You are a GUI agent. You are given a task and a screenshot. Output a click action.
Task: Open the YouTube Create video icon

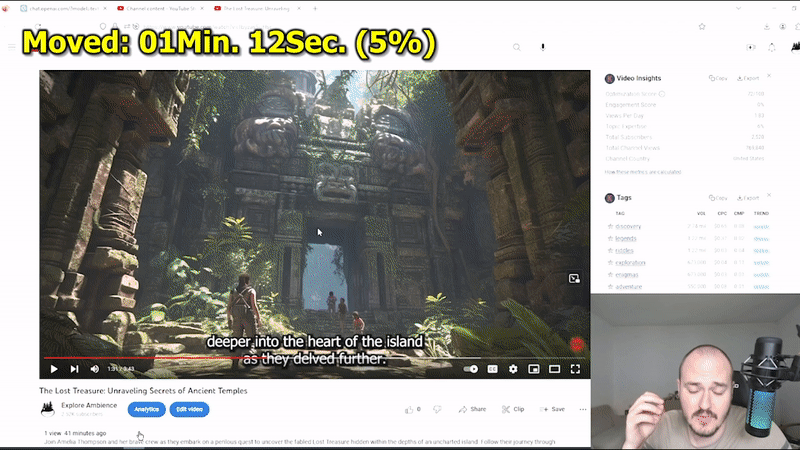[751, 47]
